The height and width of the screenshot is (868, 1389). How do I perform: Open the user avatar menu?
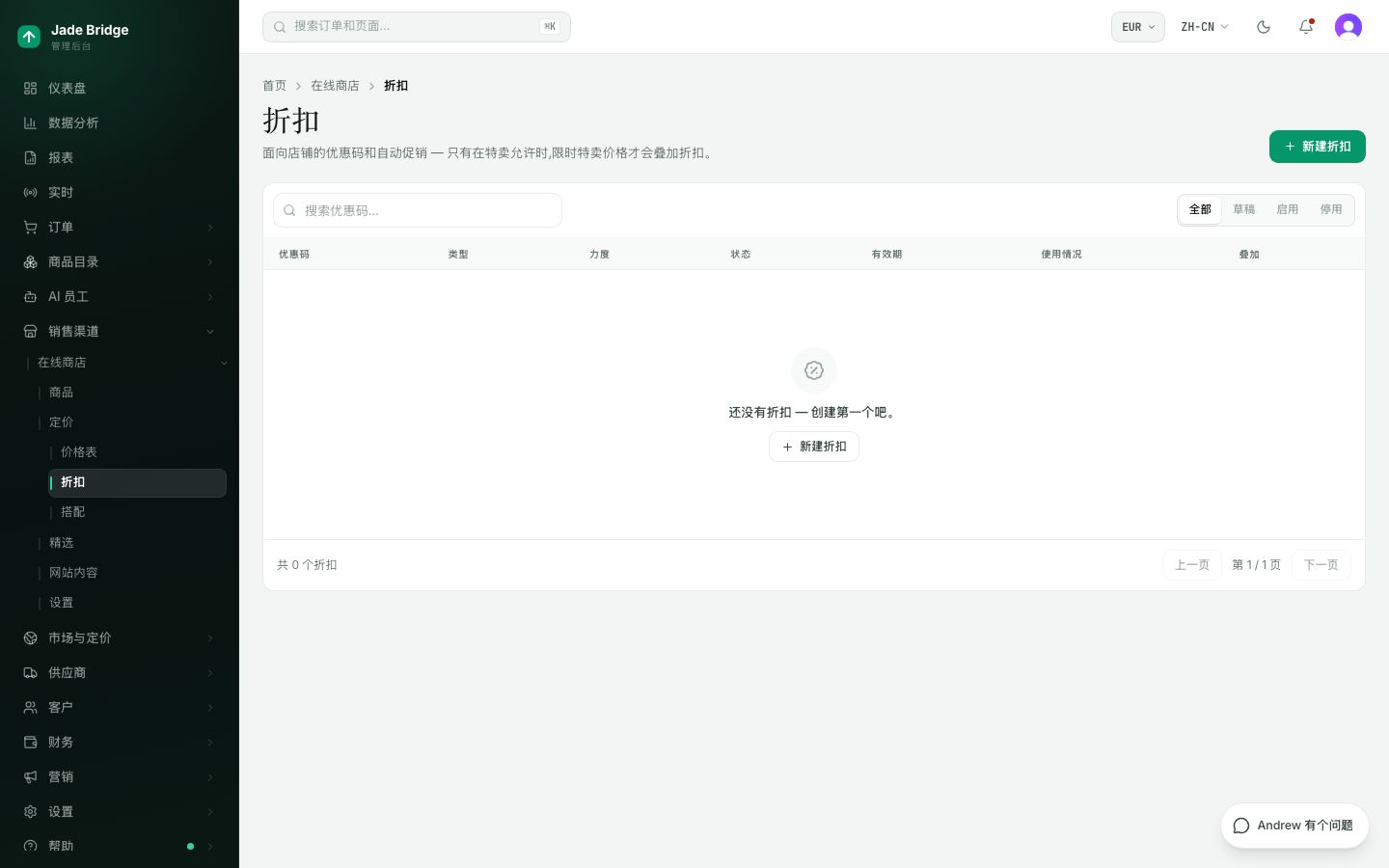[x=1348, y=27]
